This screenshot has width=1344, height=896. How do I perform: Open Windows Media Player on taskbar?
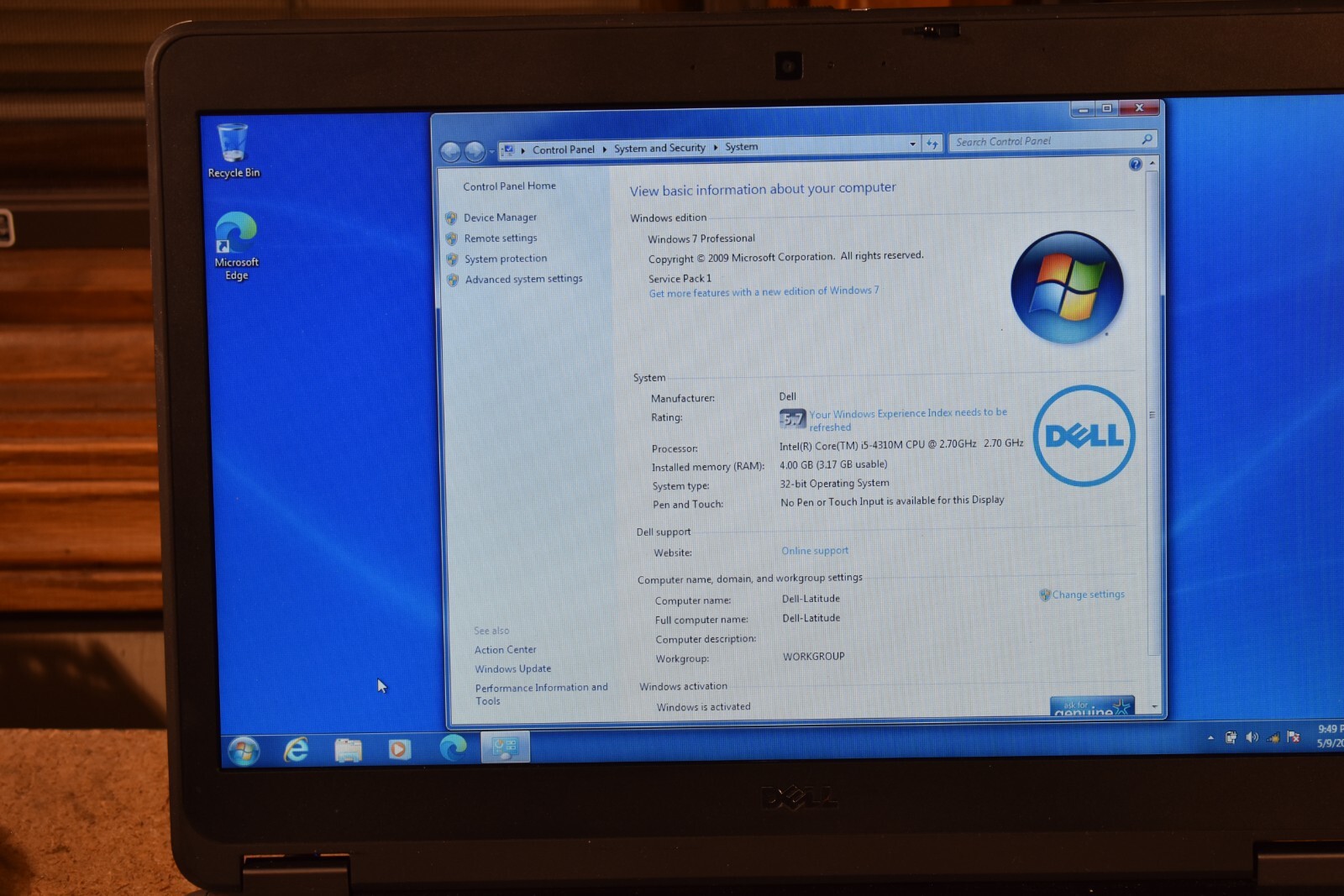[x=399, y=748]
